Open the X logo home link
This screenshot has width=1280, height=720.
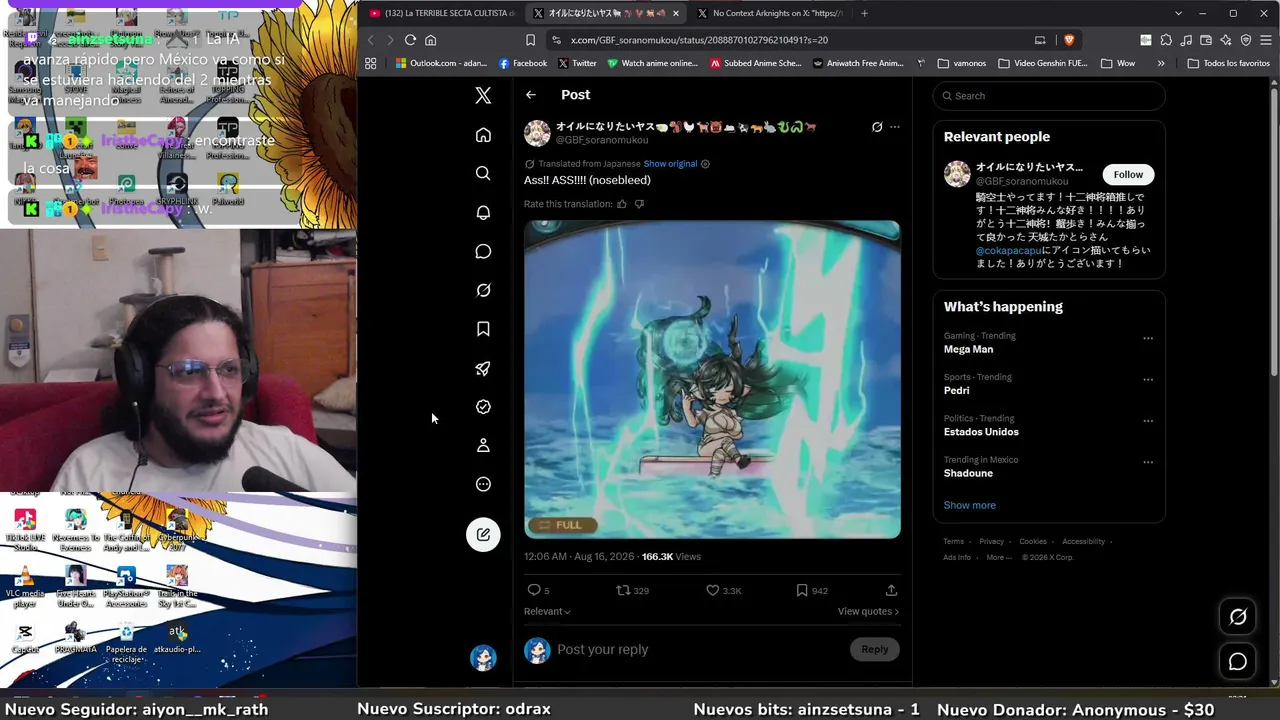pos(483,96)
